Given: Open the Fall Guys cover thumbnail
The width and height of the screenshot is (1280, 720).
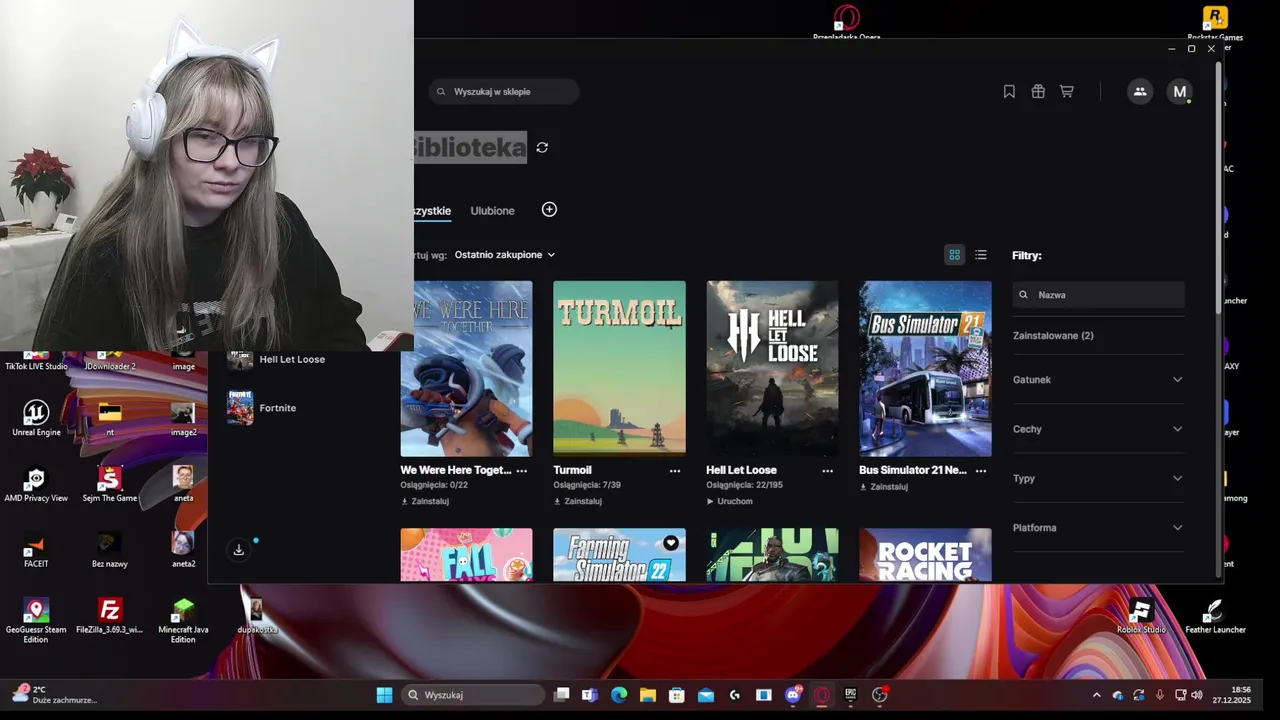Looking at the screenshot, I should pos(466,555).
